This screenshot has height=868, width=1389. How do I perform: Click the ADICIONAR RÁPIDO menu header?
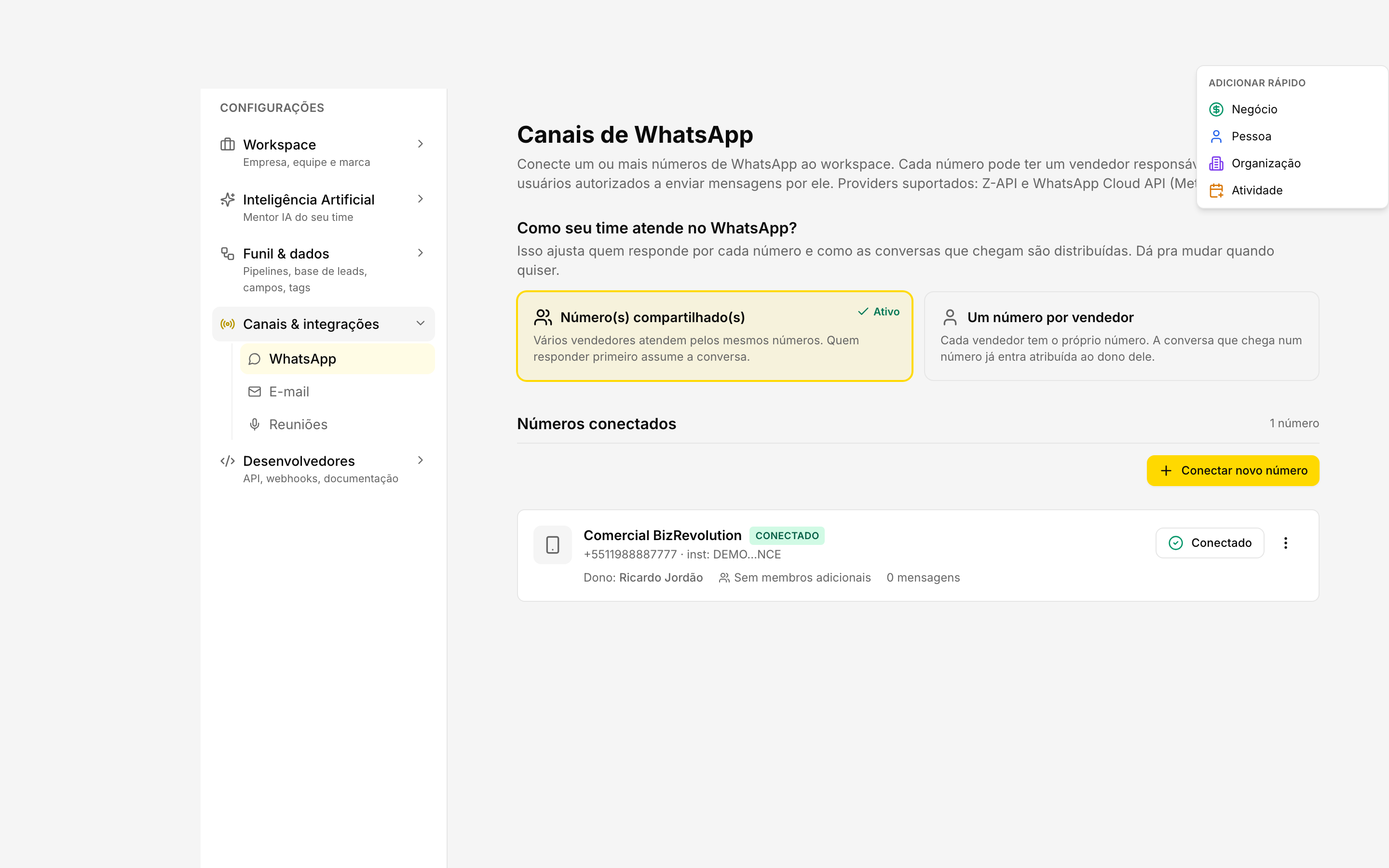1256,82
